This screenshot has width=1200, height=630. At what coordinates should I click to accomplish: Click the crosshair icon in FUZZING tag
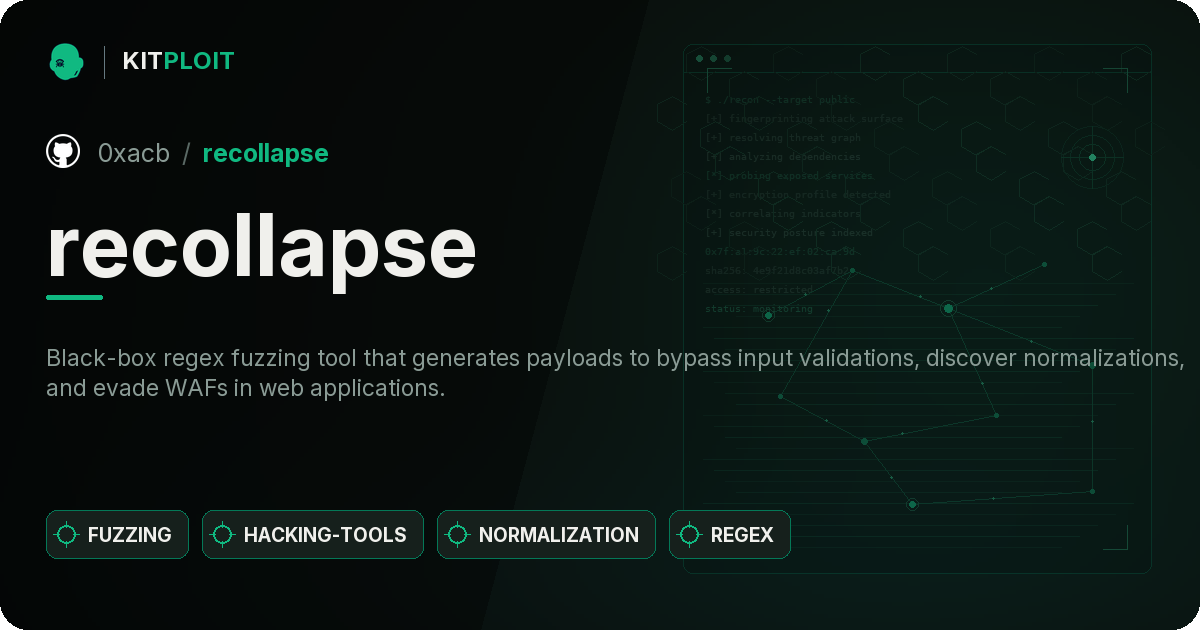(x=67, y=535)
